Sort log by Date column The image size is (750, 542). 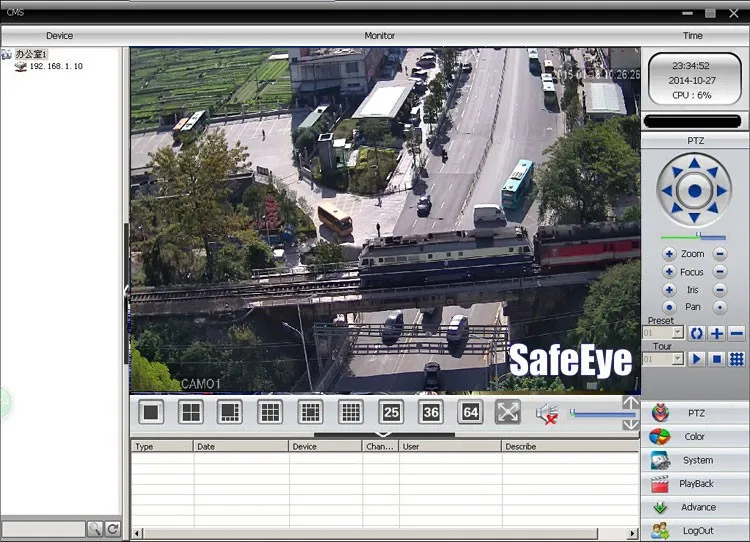point(241,446)
